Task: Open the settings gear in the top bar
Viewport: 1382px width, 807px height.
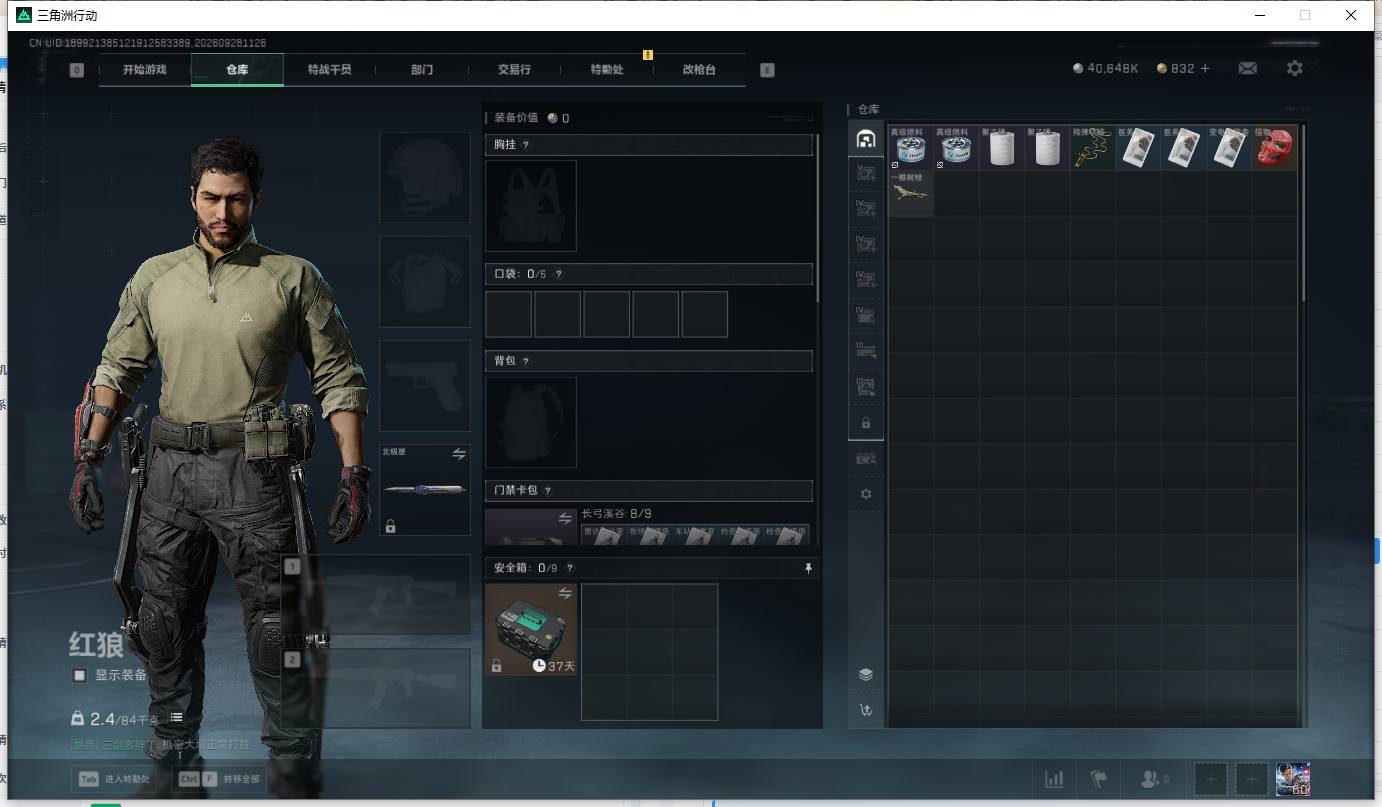Action: (1295, 68)
